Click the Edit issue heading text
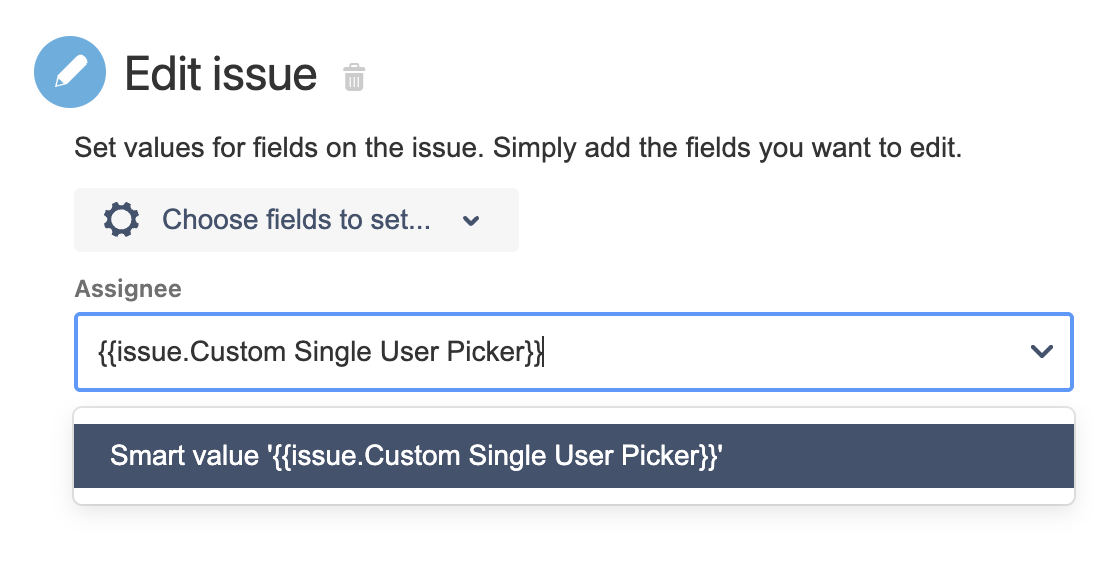 point(220,74)
